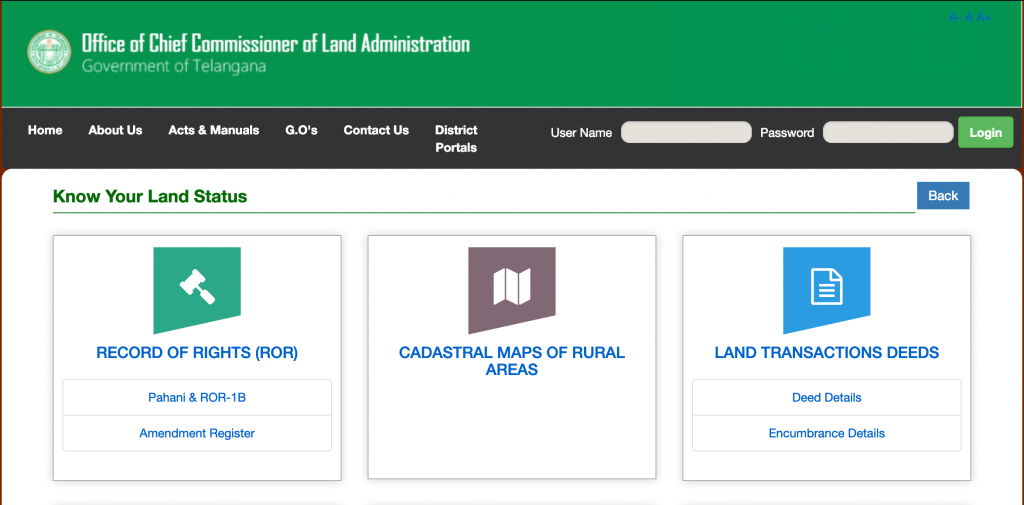The image size is (1024, 505).
Task: Click the Password input field
Action: 888,132
